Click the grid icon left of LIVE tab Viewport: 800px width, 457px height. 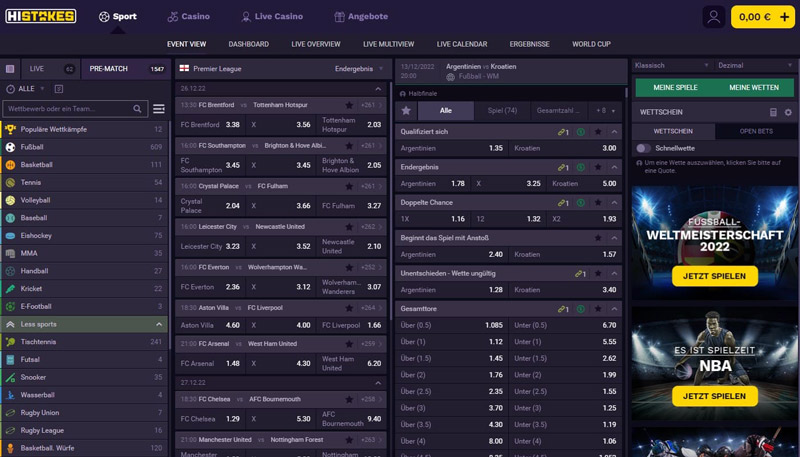coord(10,69)
